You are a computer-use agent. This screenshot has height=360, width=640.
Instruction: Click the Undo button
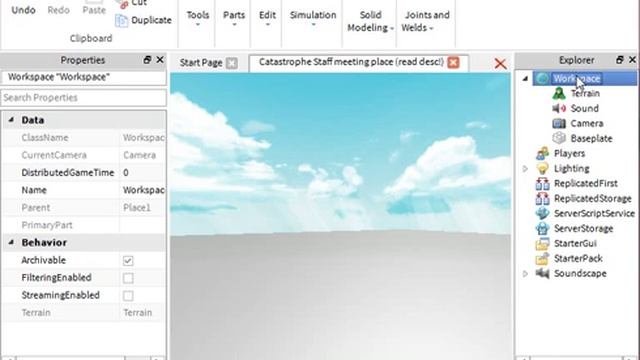coord(23,10)
